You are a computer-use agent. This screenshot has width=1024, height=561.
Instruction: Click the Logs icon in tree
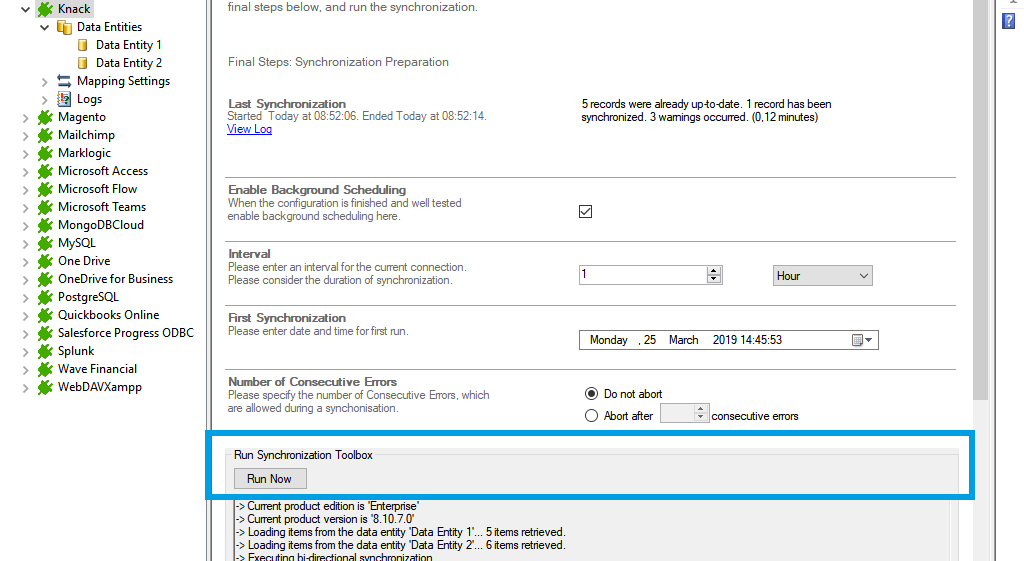click(64, 99)
